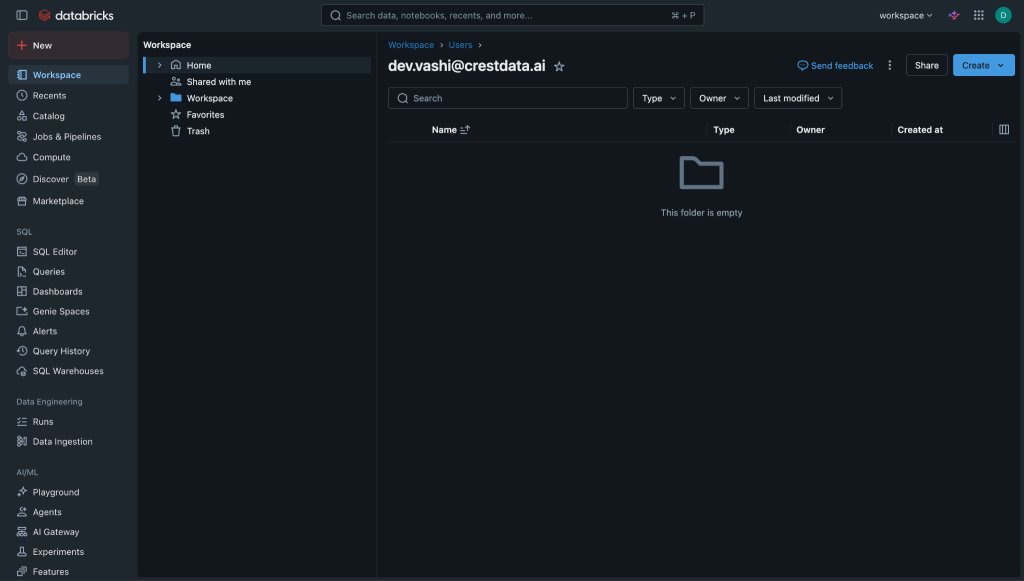Focus the global search bar
The height and width of the screenshot is (581, 1024).
pos(512,15)
